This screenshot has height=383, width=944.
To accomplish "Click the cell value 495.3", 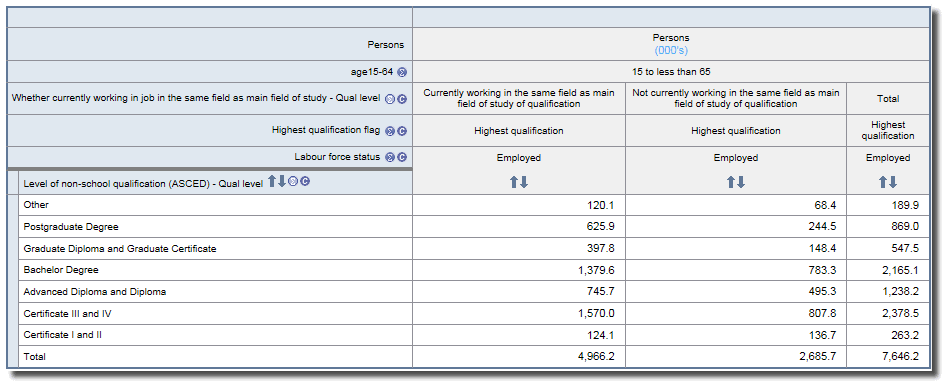I will [822, 291].
